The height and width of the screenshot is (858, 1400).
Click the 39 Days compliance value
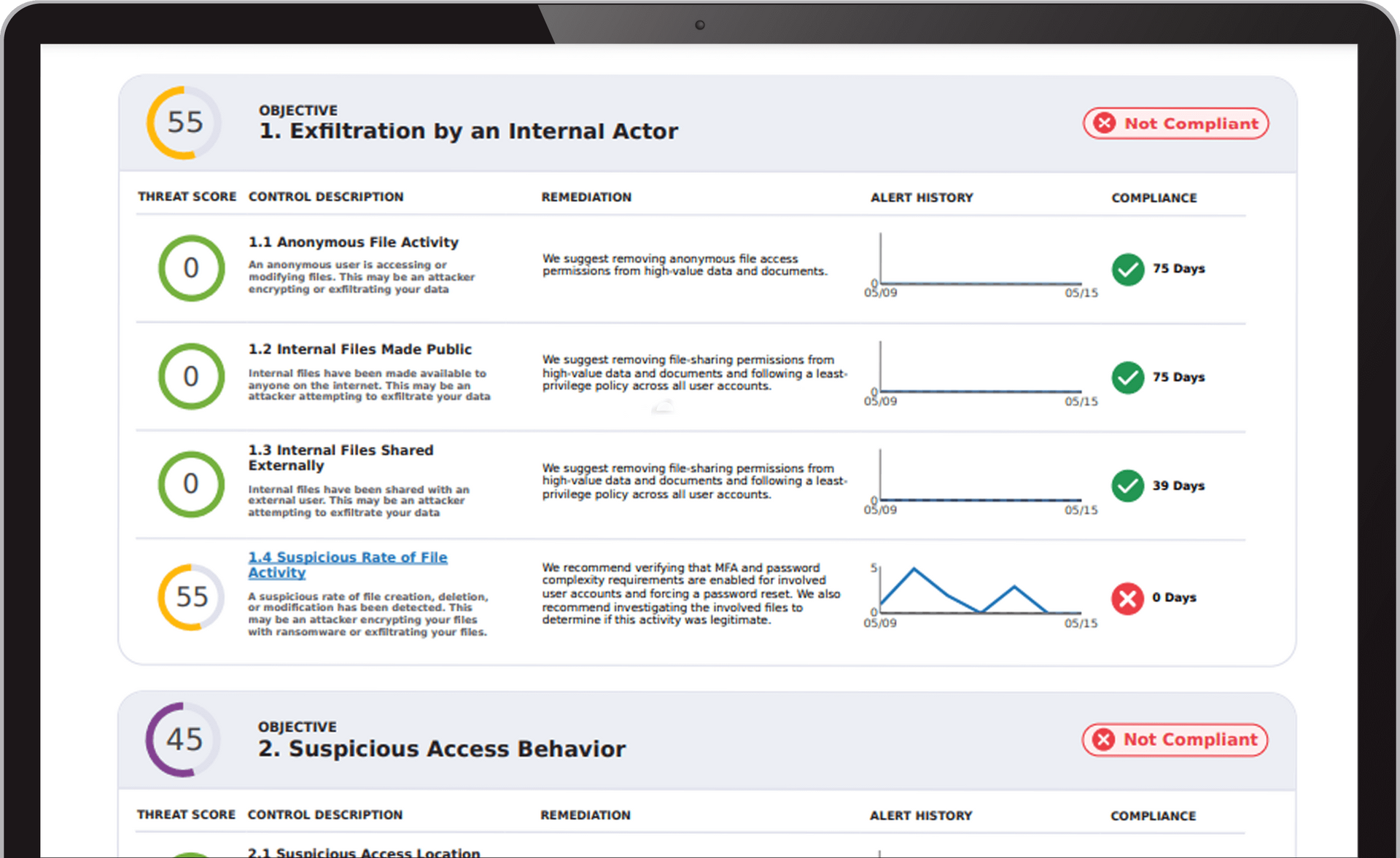pos(1178,486)
